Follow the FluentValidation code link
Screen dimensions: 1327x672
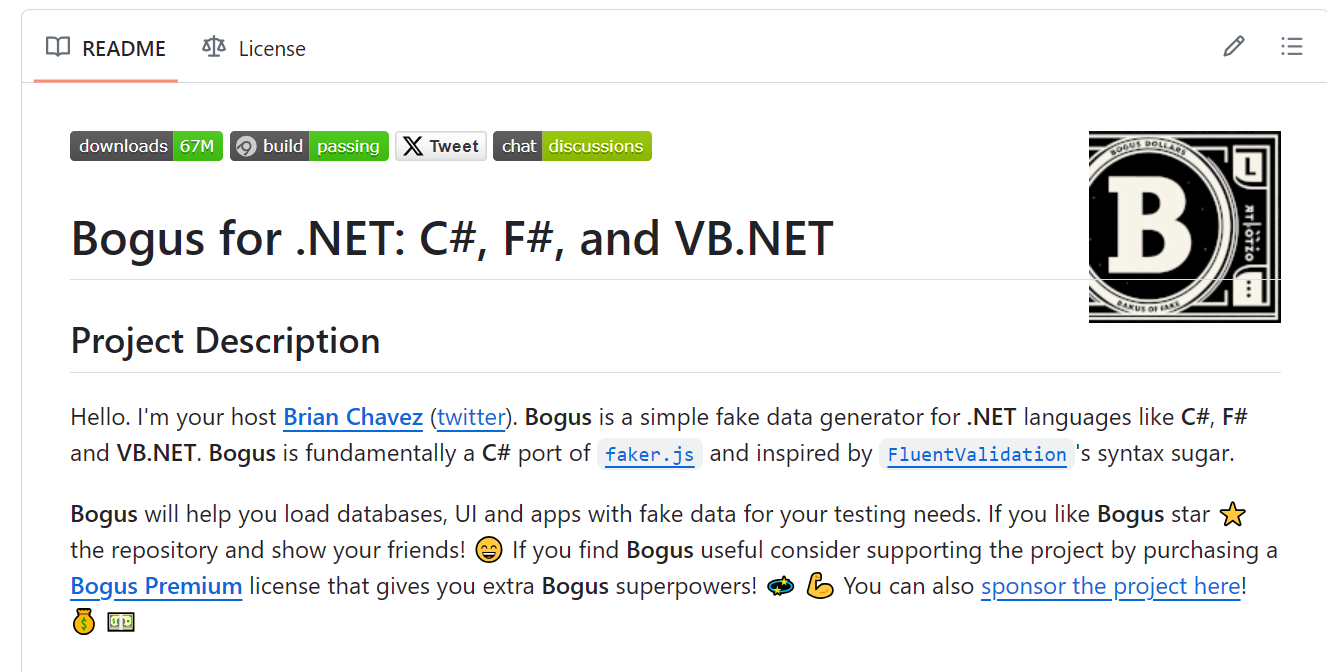[977, 454]
